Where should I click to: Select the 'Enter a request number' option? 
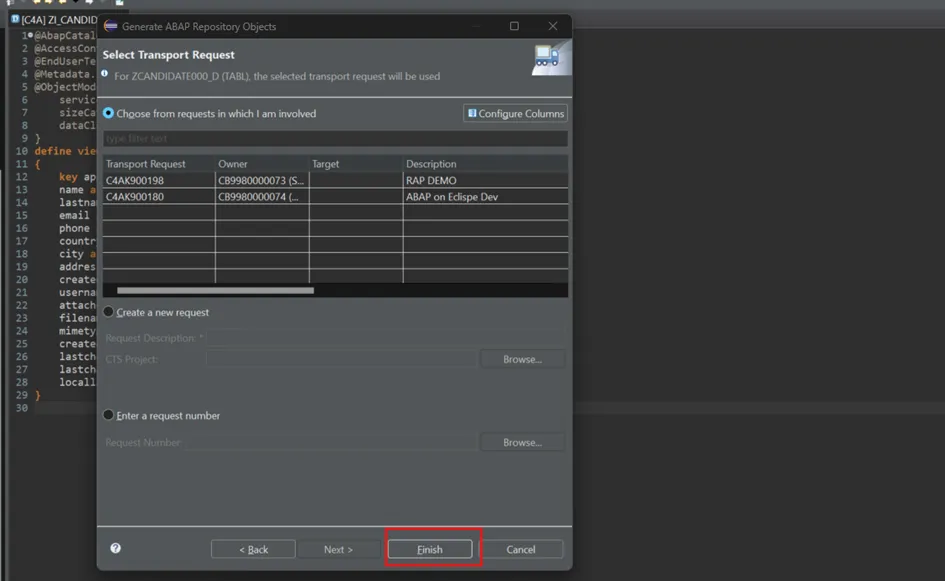coord(108,415)
